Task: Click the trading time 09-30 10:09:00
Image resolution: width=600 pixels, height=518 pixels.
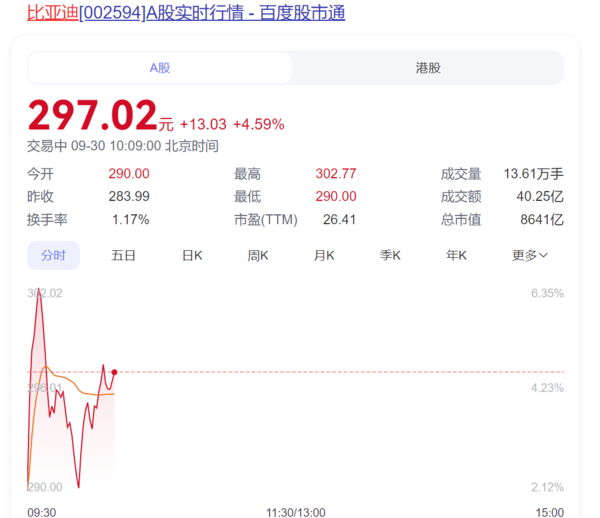Action: (116, 146)
